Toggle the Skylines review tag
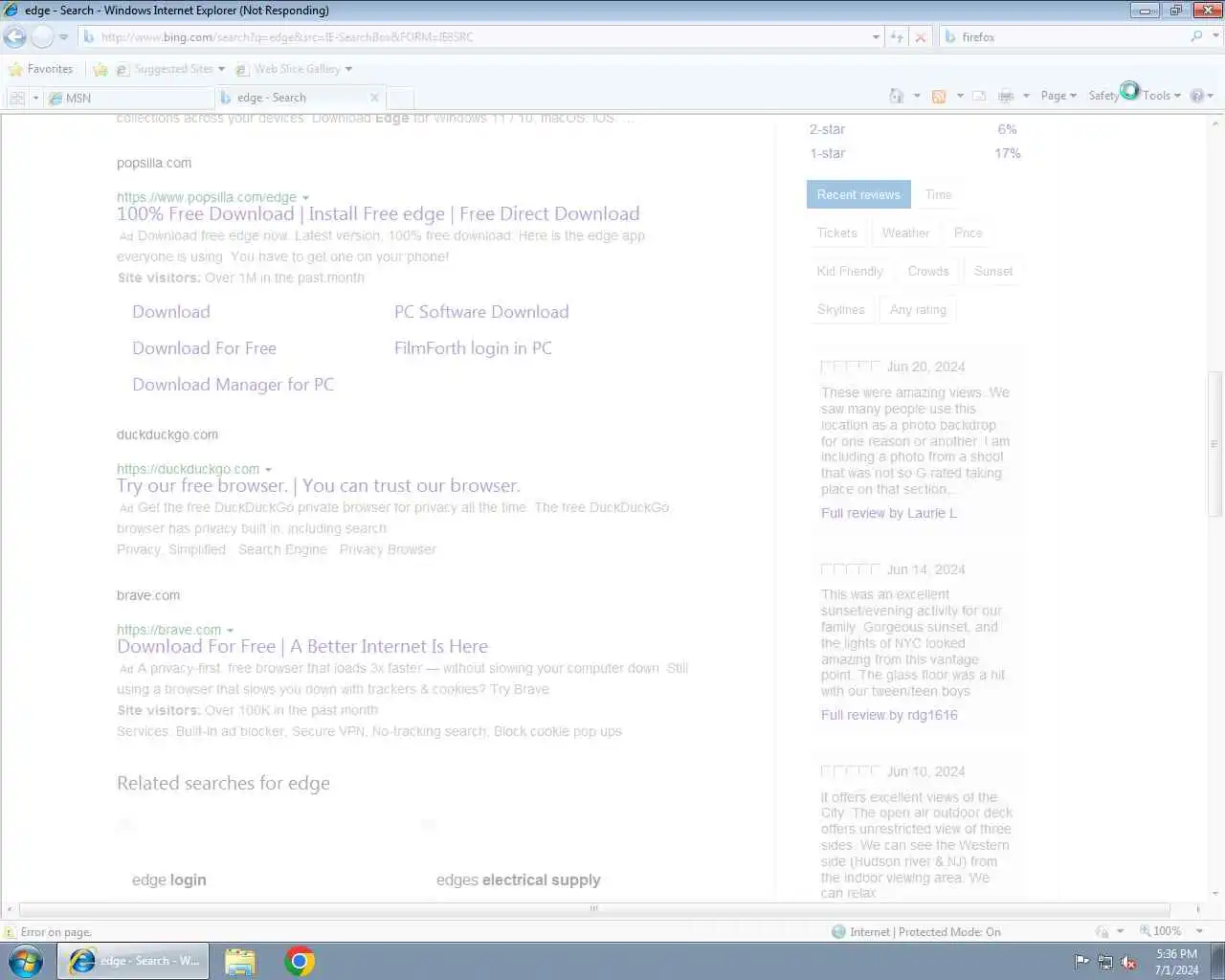 point(841,309)
